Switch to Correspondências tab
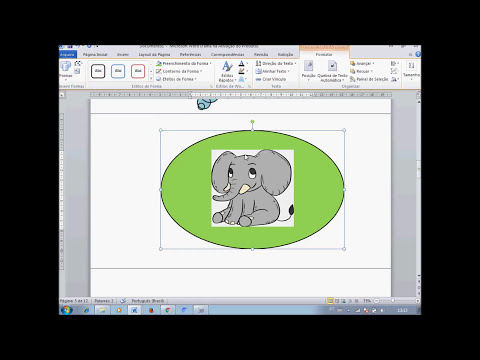This screenshot has height=360, width=480. coord(227,54)
